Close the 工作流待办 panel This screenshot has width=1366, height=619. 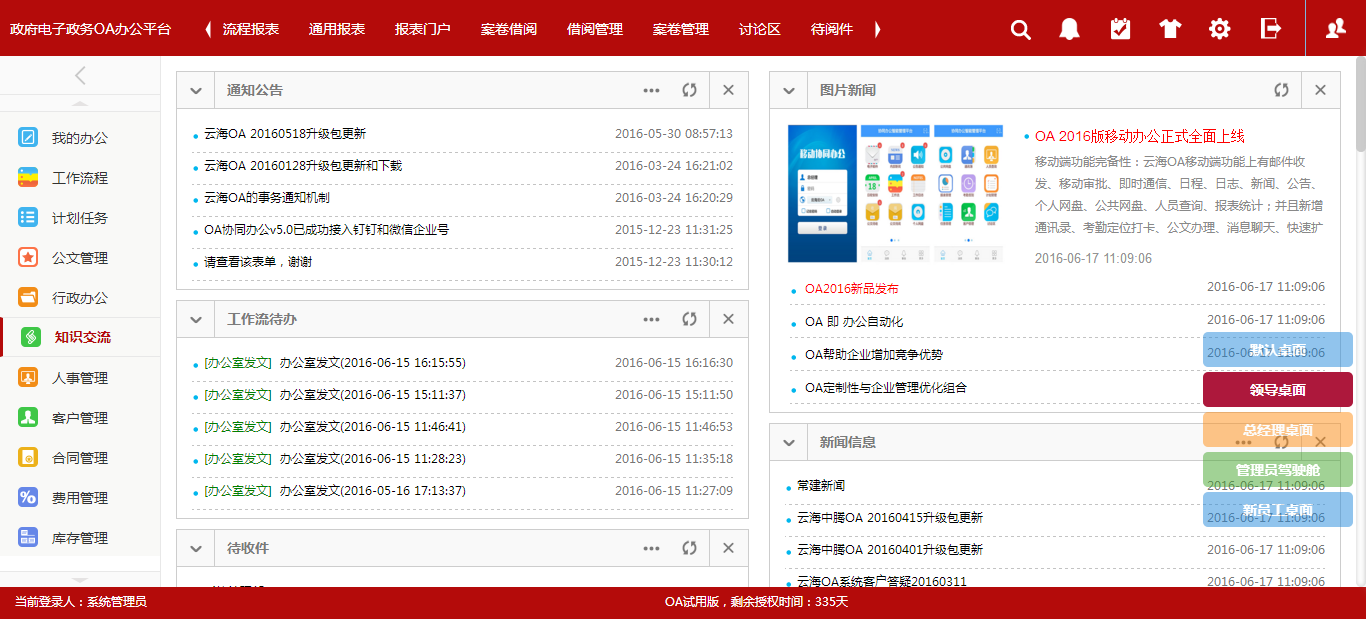tap(728, 319)
